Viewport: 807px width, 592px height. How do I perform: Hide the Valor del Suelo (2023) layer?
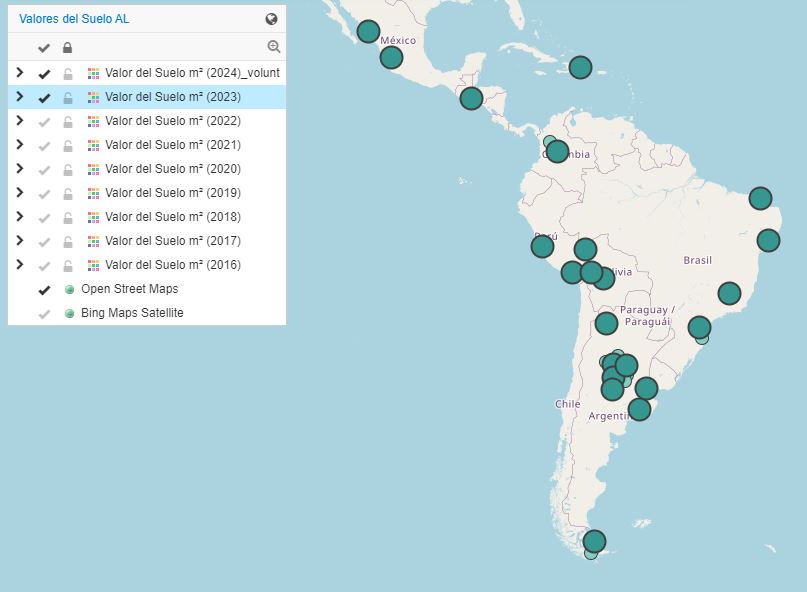(44, 98)
